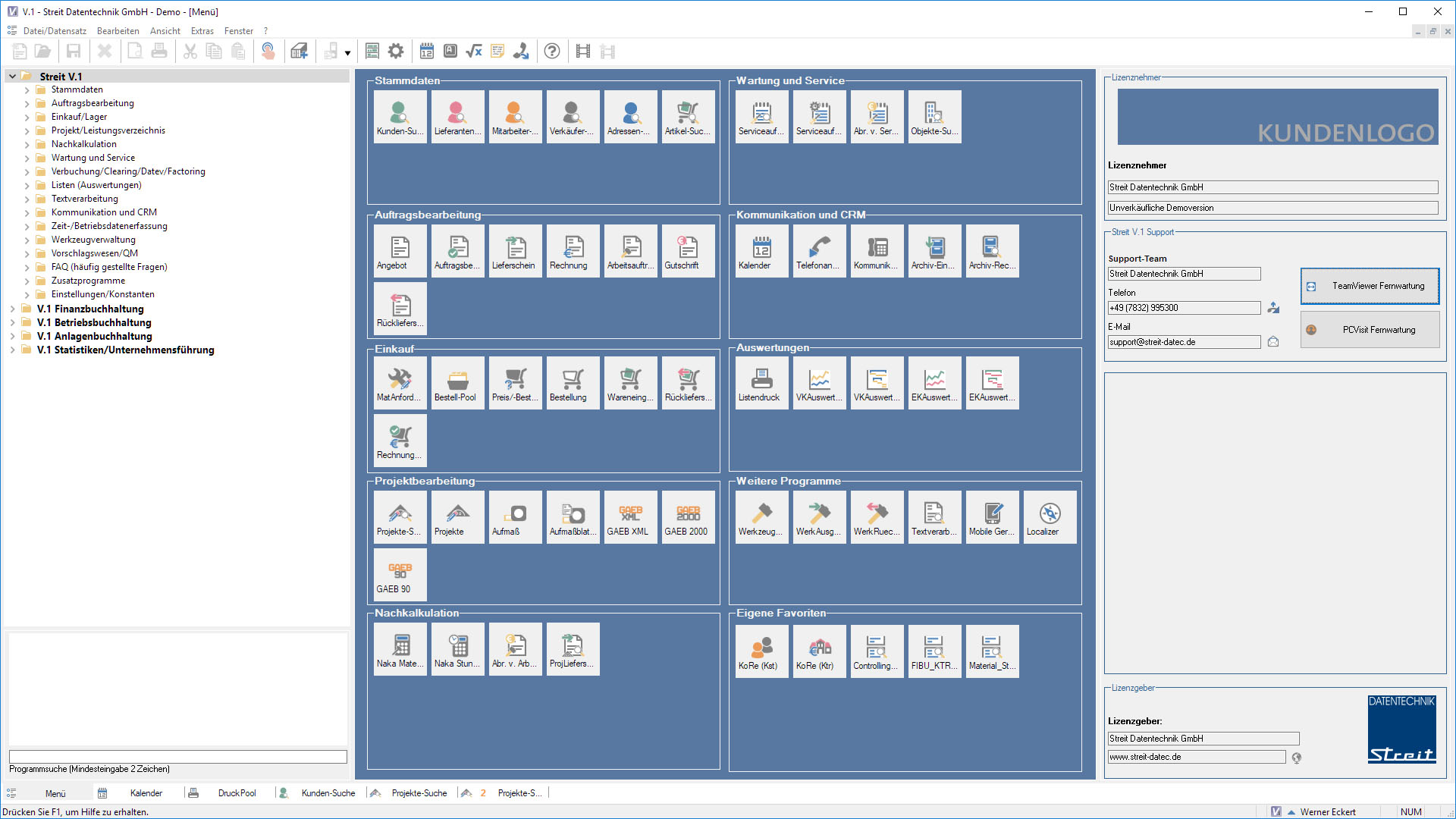The width and height of the screenshot is (1456, 819).
Task: Start PCVisit Fernwartung
Action: tap(1370, 330)
